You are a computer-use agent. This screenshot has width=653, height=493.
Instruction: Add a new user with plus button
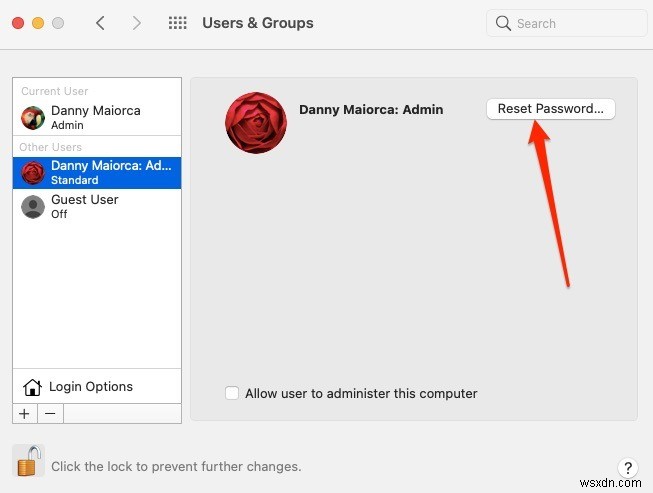25,414
